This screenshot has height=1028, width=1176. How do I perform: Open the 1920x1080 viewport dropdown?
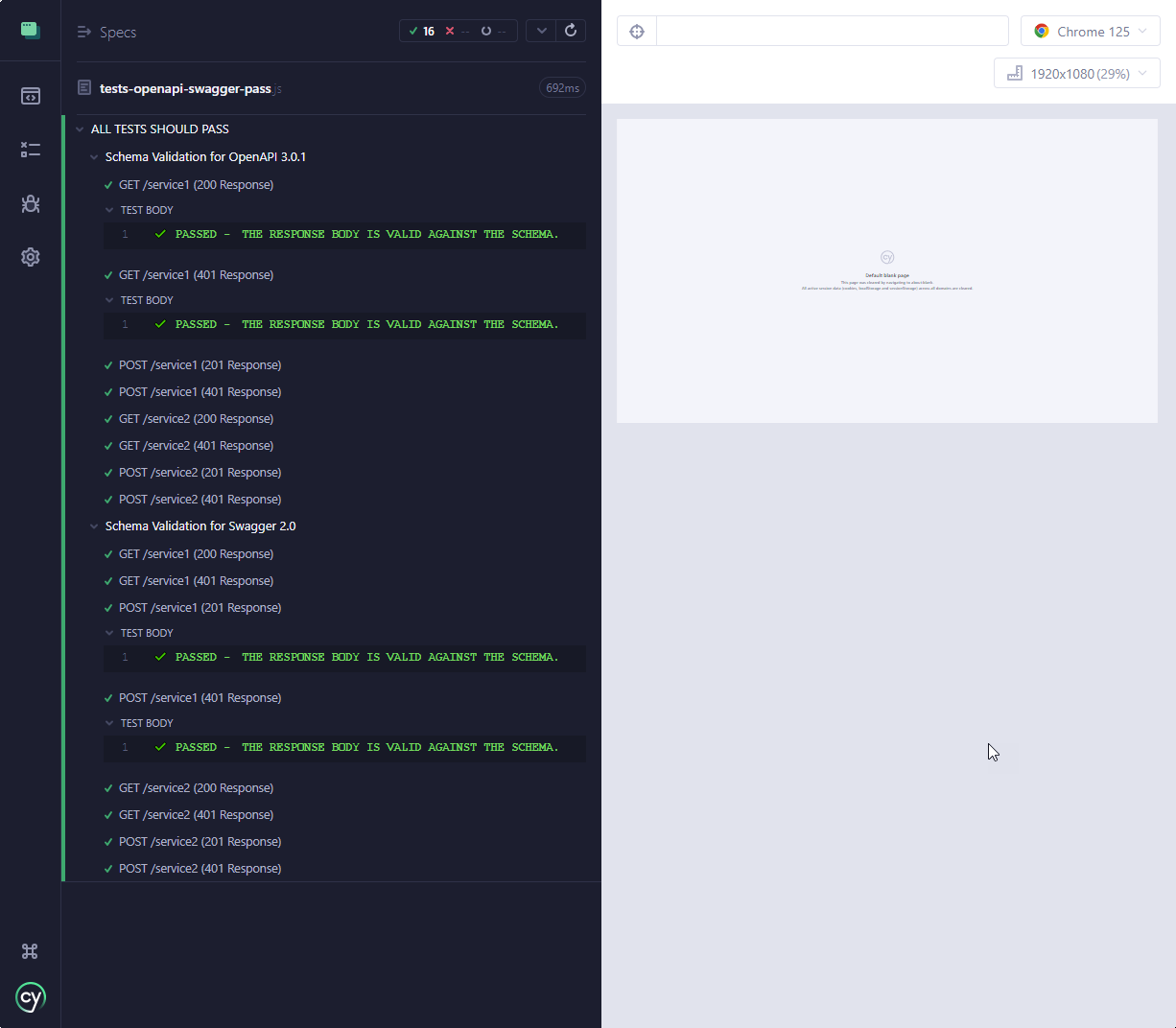click(1077, 73)
